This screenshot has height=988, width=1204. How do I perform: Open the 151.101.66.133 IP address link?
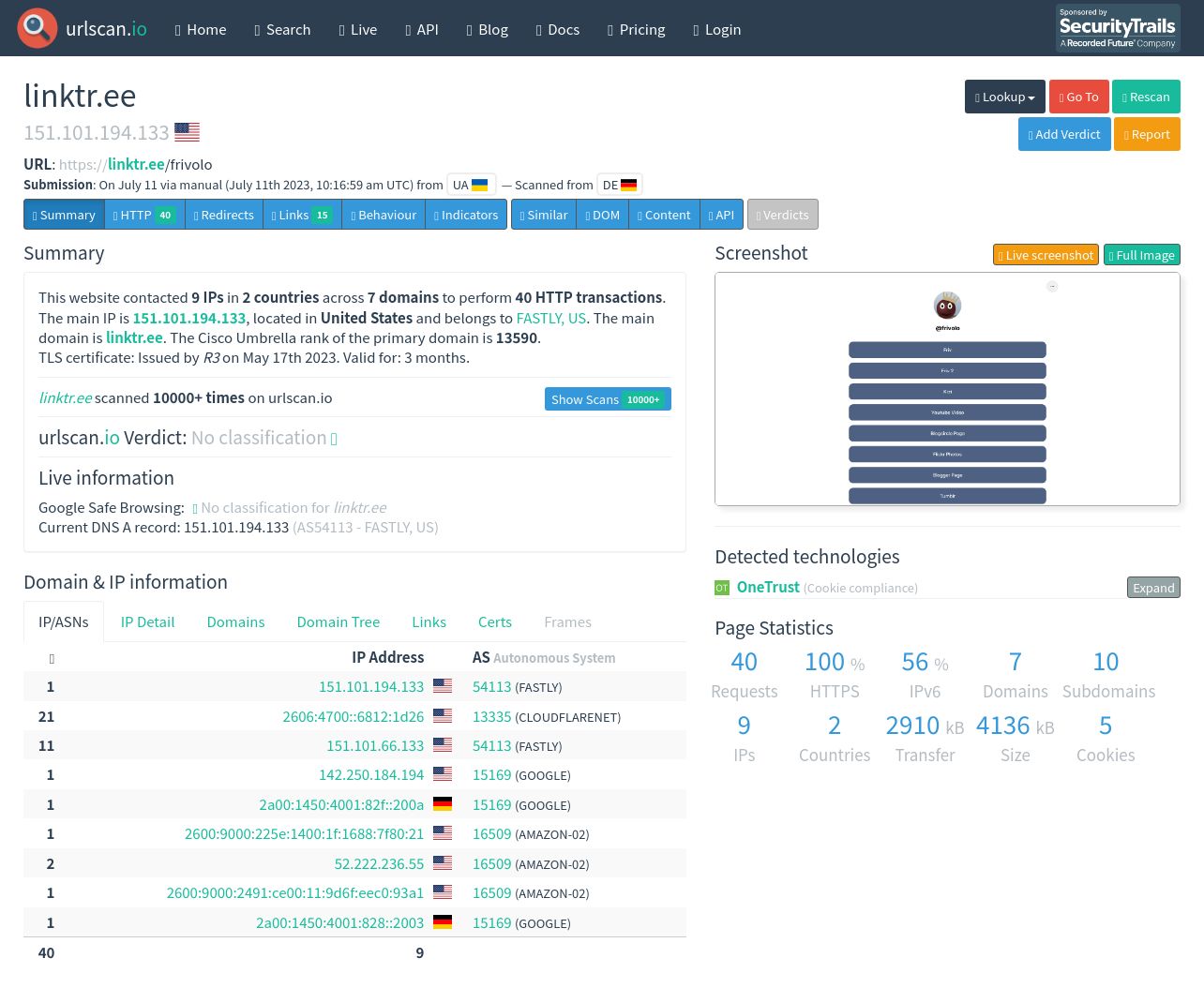click(375, 746)
